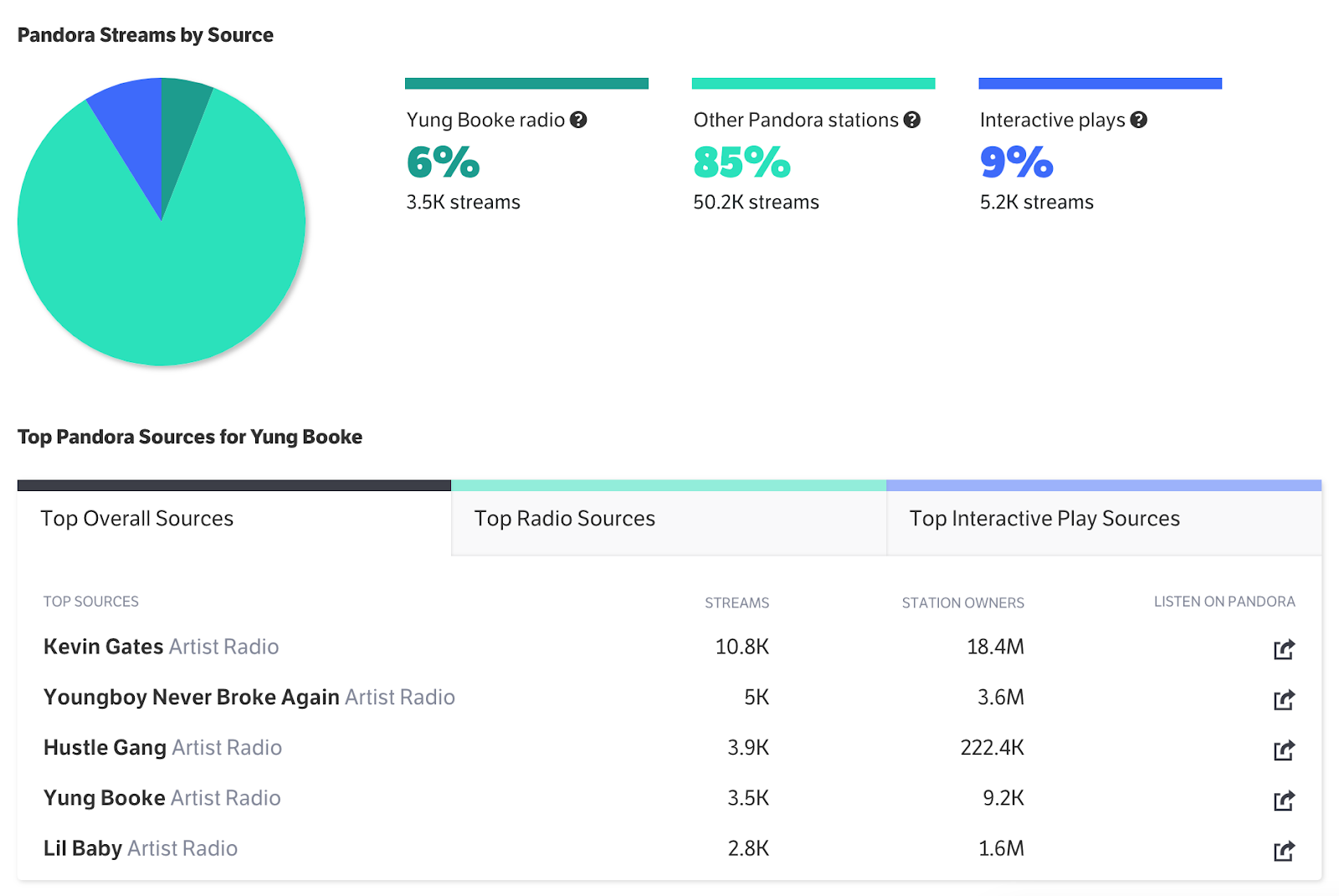
Task: Click the Yung Booke radio legend label
Action: tap(486, 120)
